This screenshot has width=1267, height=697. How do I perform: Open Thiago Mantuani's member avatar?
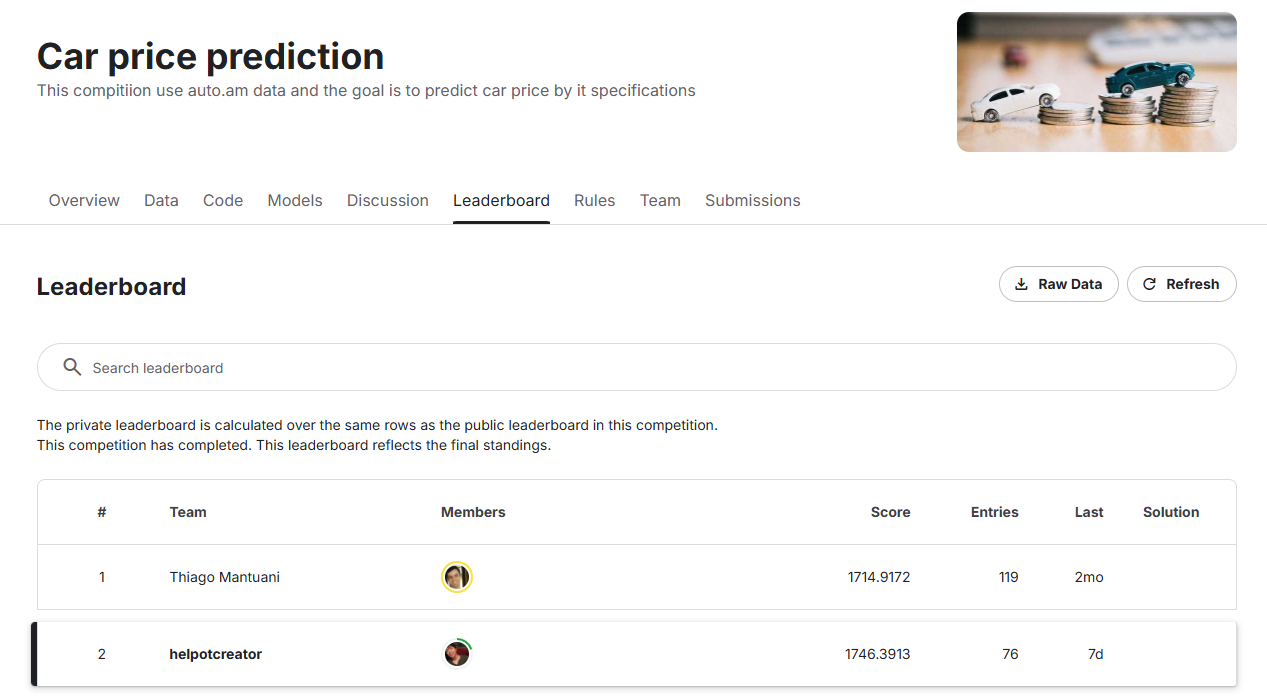457,577
